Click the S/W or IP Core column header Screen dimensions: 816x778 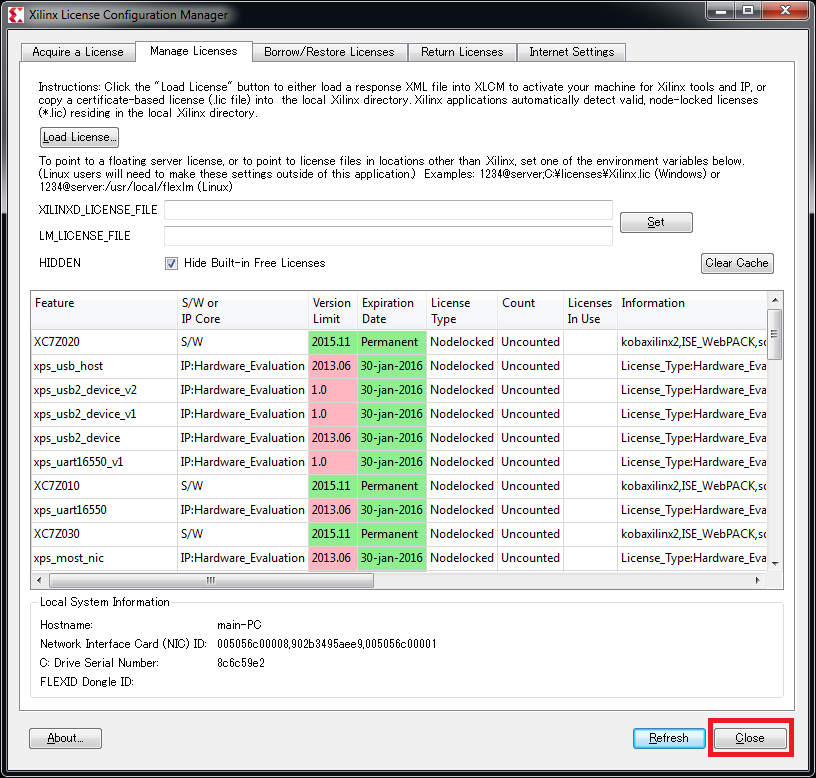coord(243,311)
